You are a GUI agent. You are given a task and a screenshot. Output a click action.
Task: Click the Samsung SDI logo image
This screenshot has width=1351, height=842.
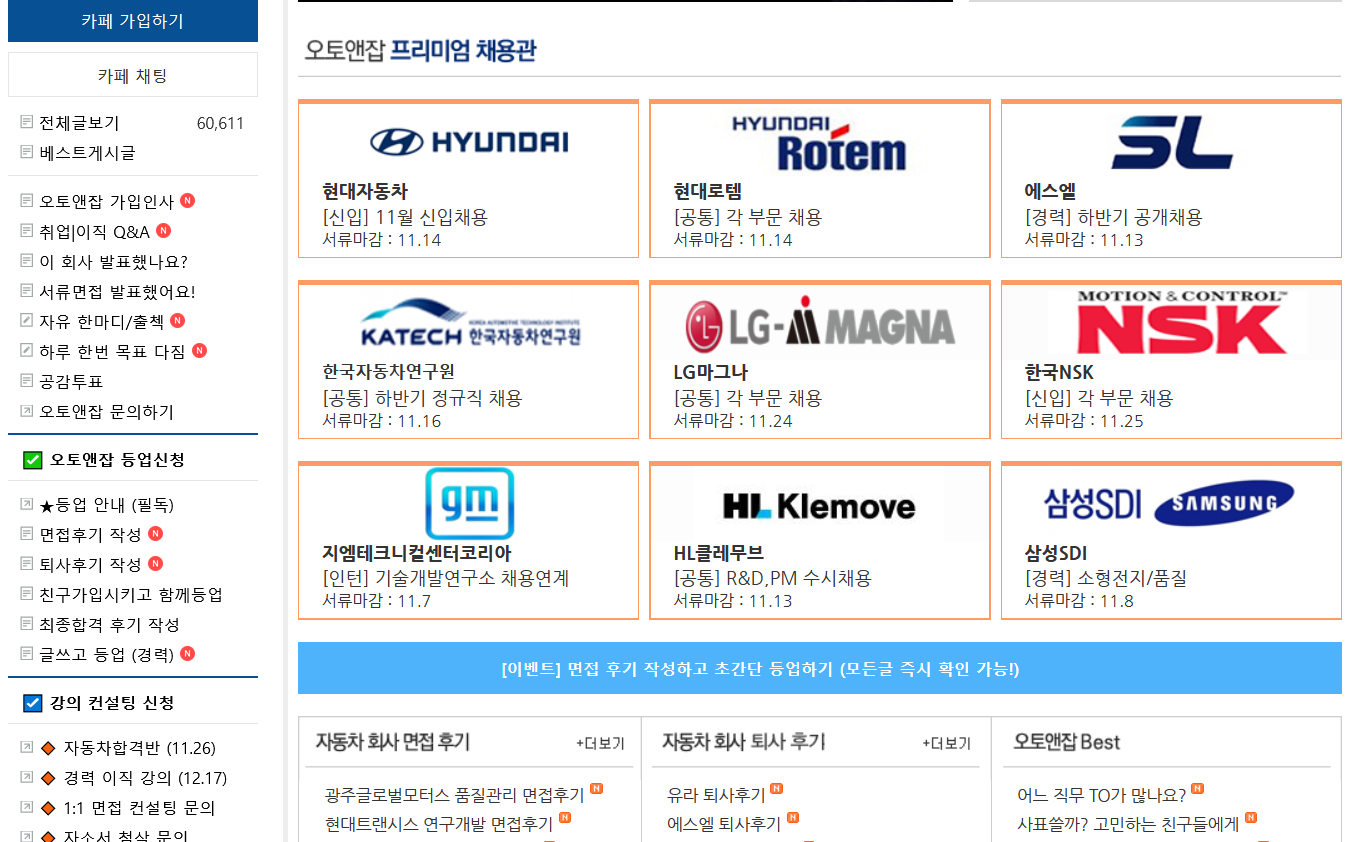pos(1169,503)
